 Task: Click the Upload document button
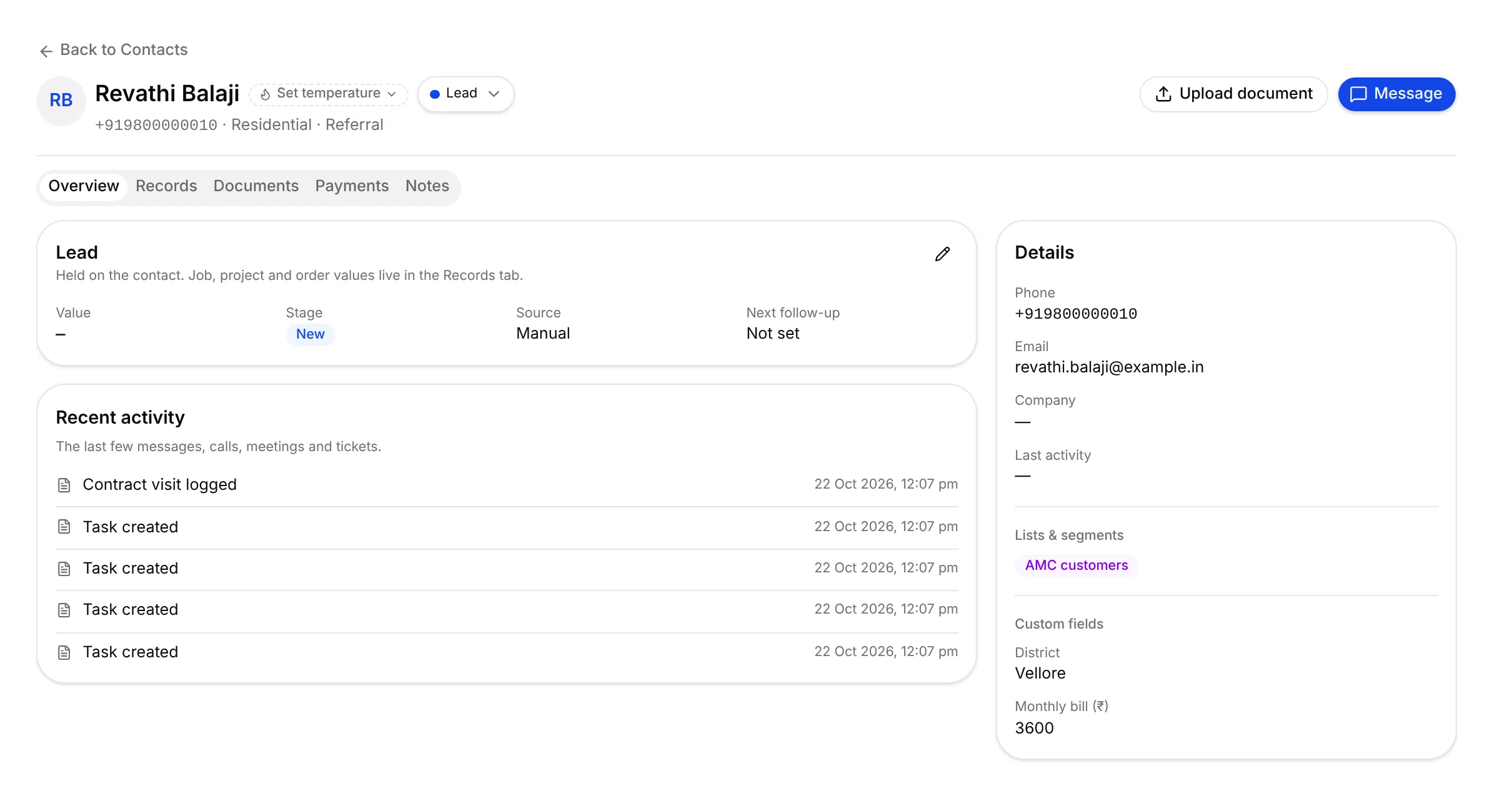point(1233,94)
